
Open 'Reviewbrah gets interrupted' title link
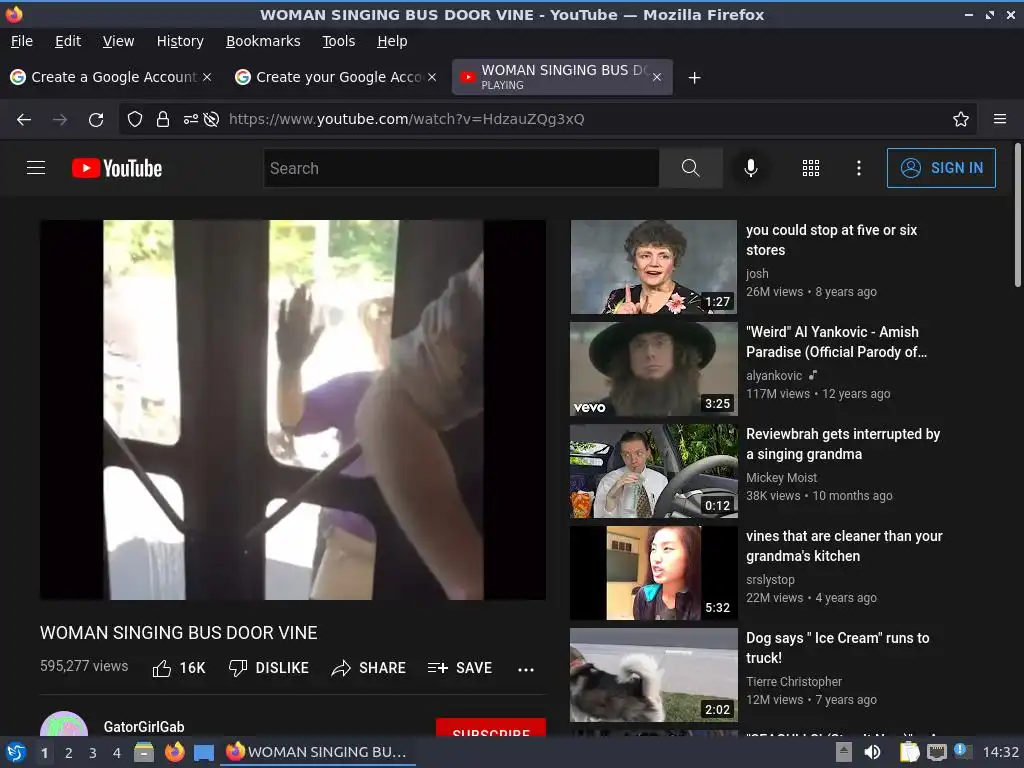tap(842, 443)
